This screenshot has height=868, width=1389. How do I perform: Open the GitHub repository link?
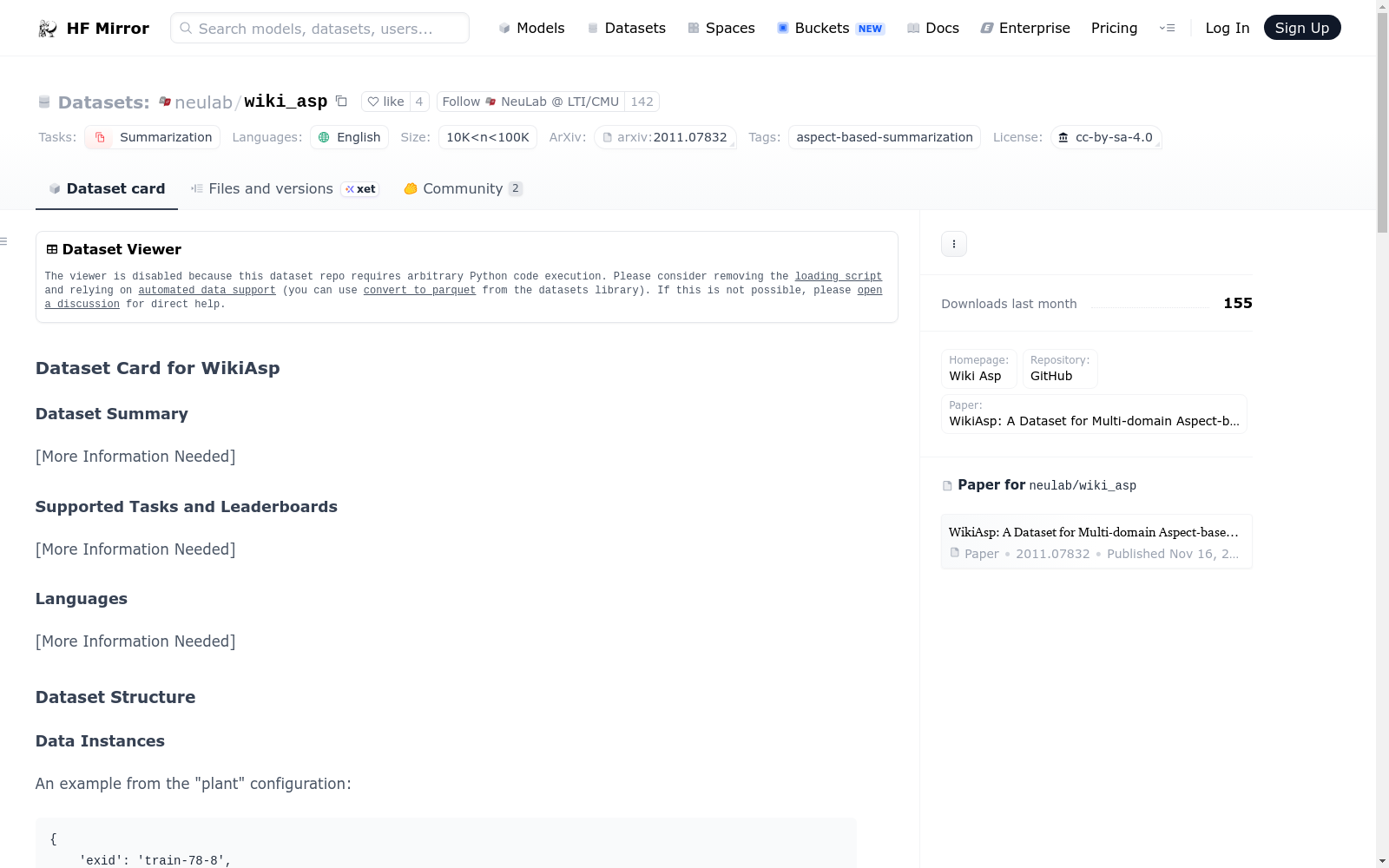[x=1060, y=368]
